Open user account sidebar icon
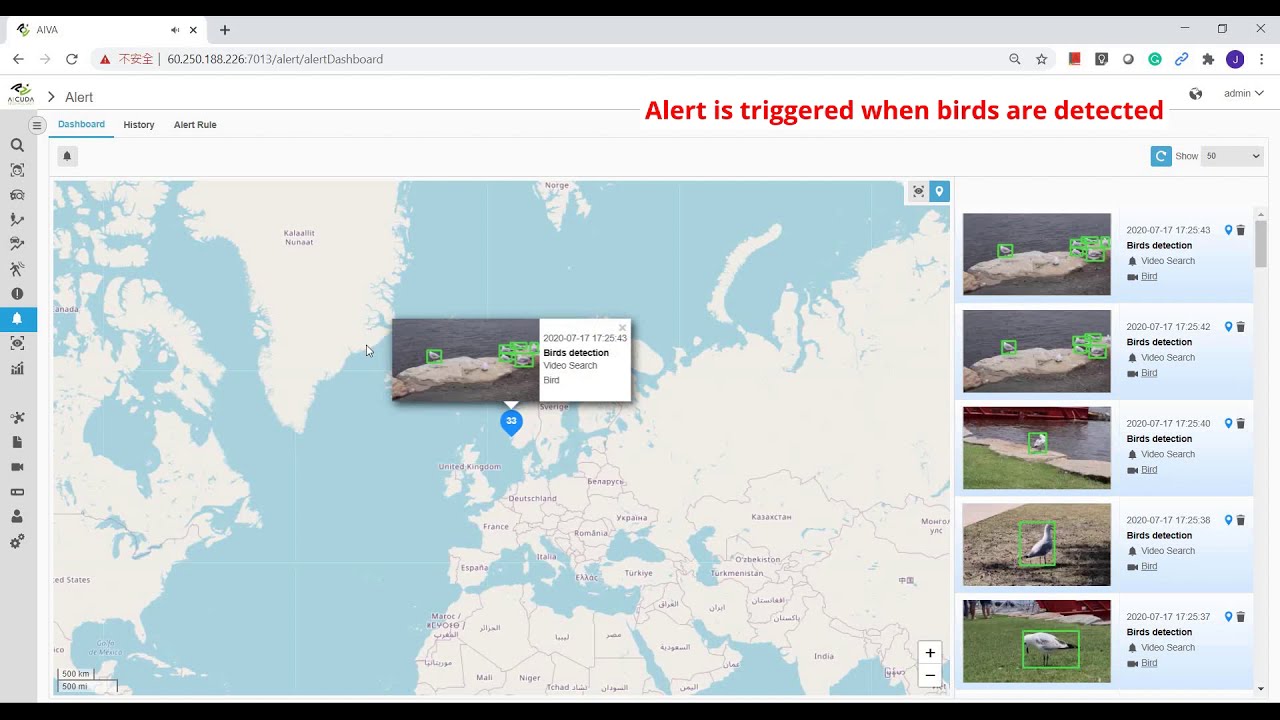This screenshot has width=1280, height=720. coord(17,517)
